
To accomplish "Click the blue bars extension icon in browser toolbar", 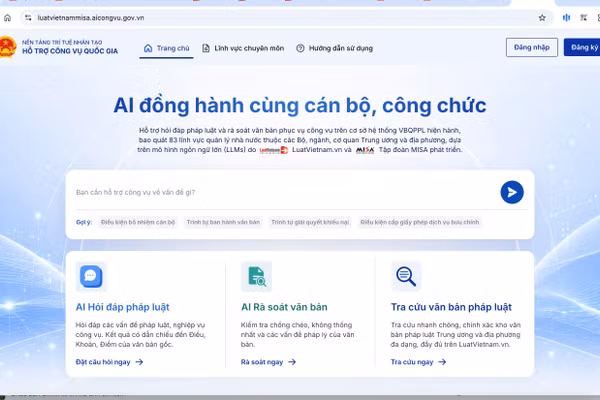I will coord(566,18).
